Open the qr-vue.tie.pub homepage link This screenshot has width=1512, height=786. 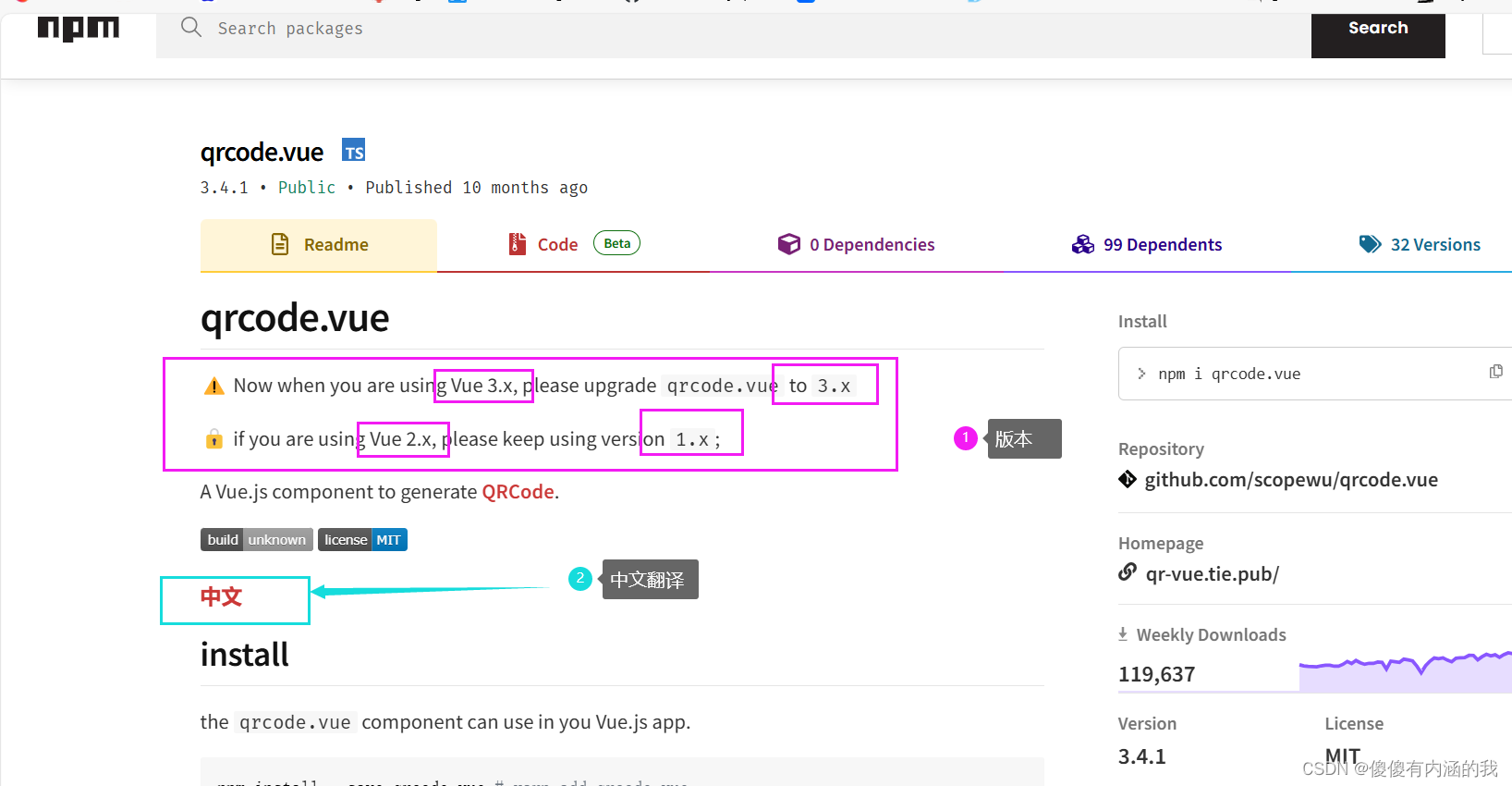[1213, 574]
